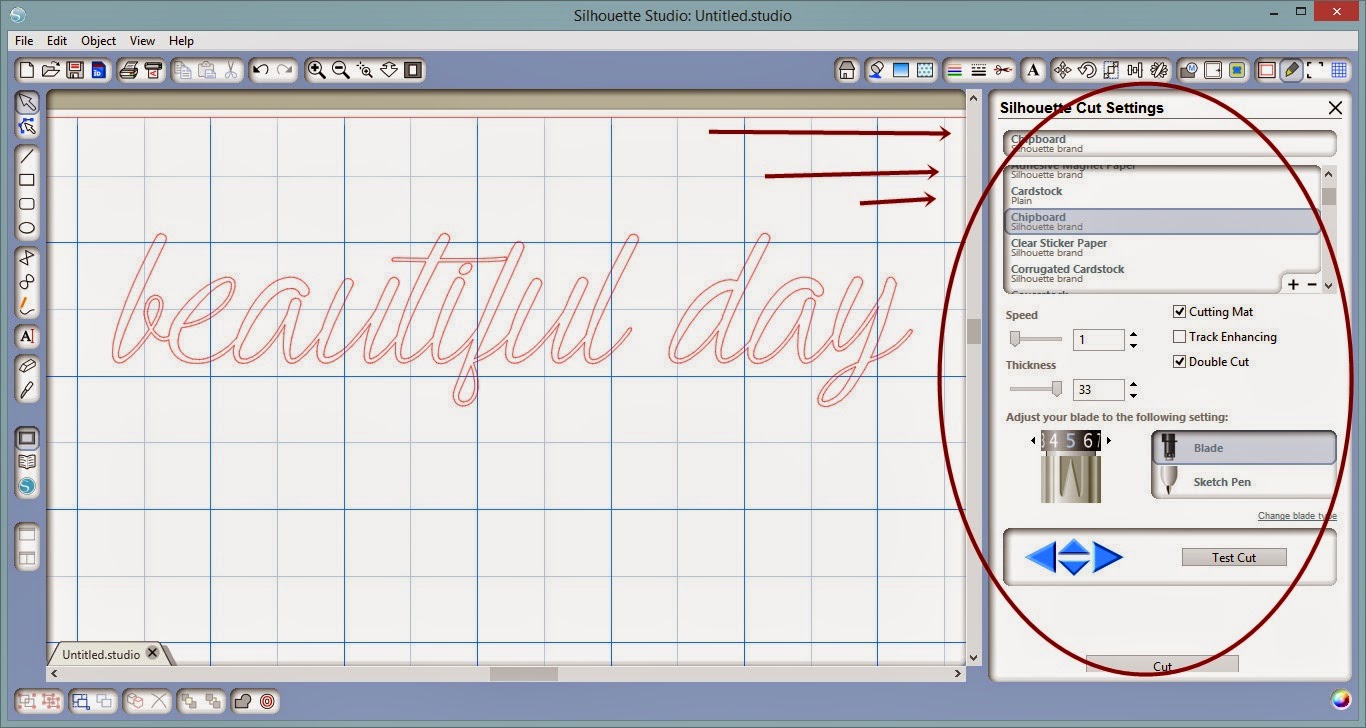
Task: Open the Help menu
Action: click(x=181, y=41)
